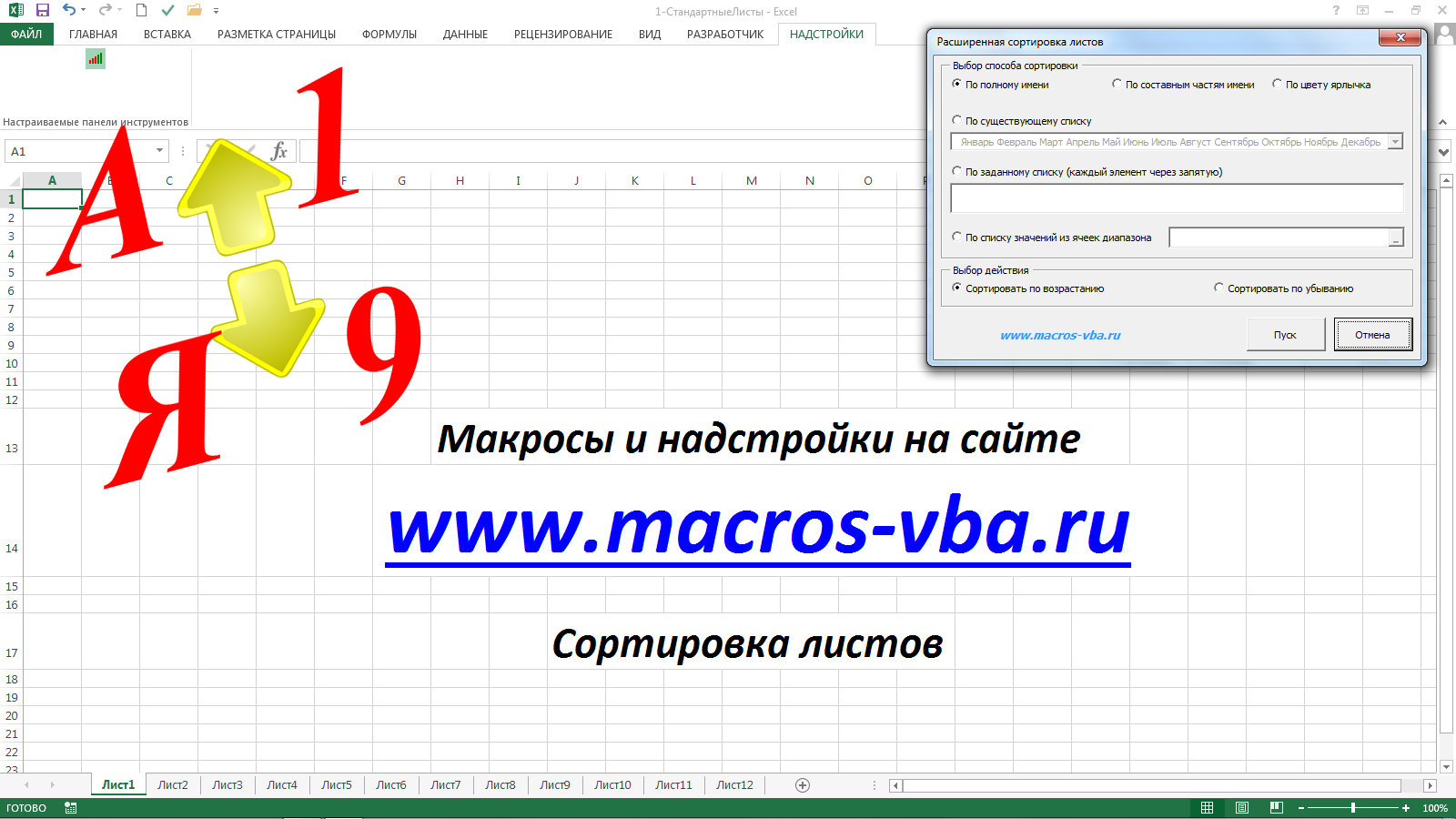Adjust the zoom slider in the status bar
The width and height of the screenshot is (1456, 819).
pyautogui.click(x=1354, y=807)
